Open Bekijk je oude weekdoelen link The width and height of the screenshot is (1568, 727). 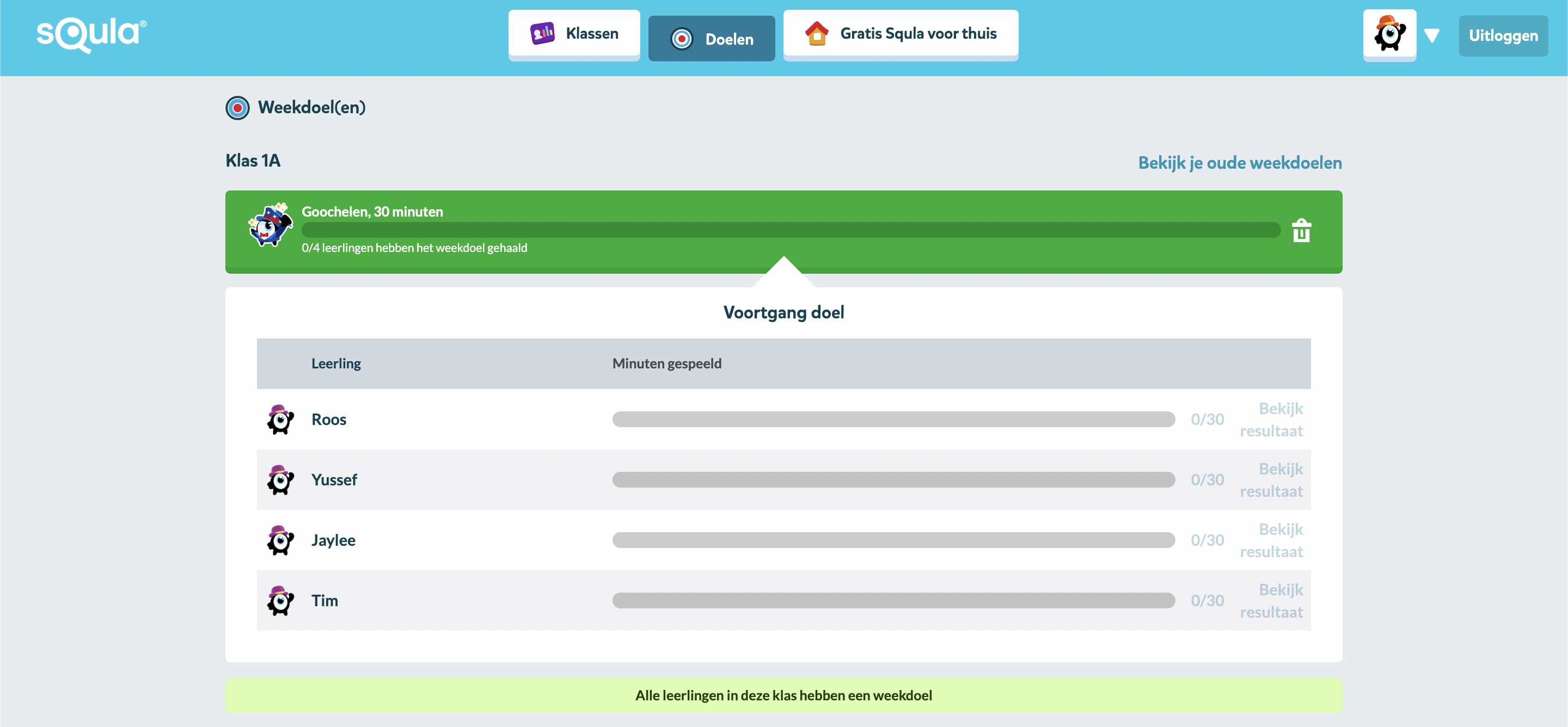tap(1240, 163)
